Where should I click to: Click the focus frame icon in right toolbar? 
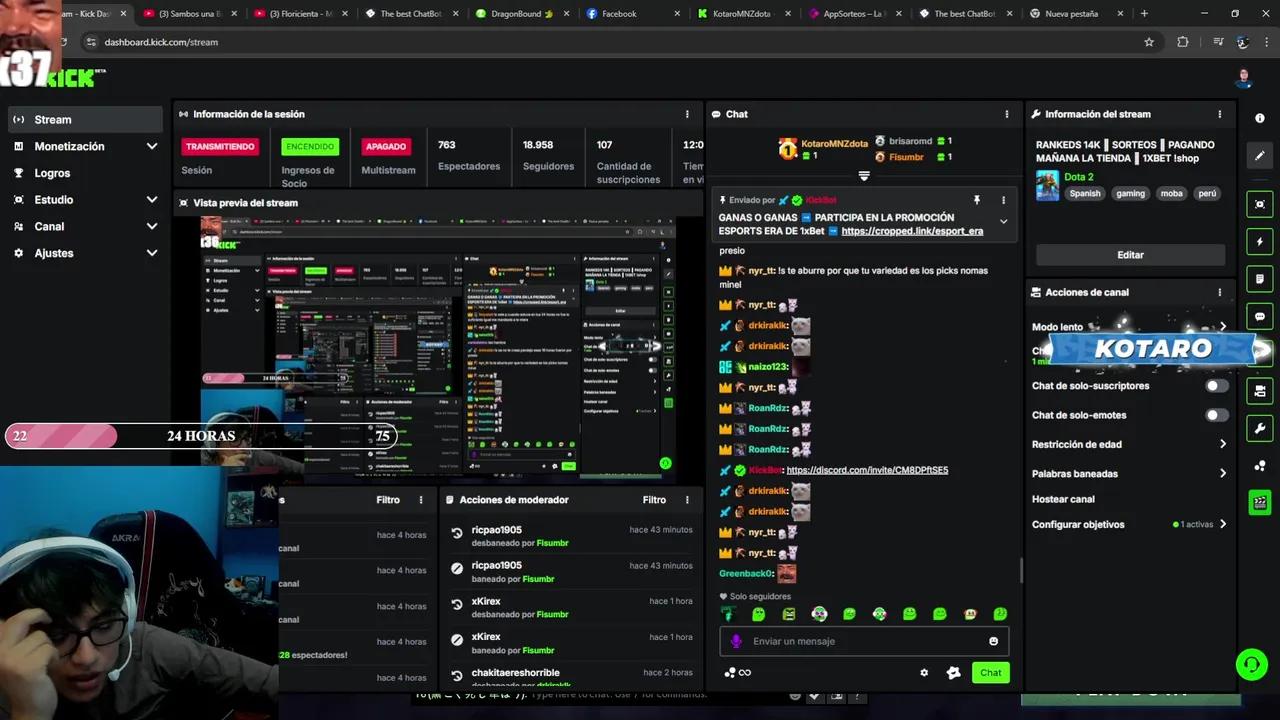(x=1259, y=204)
